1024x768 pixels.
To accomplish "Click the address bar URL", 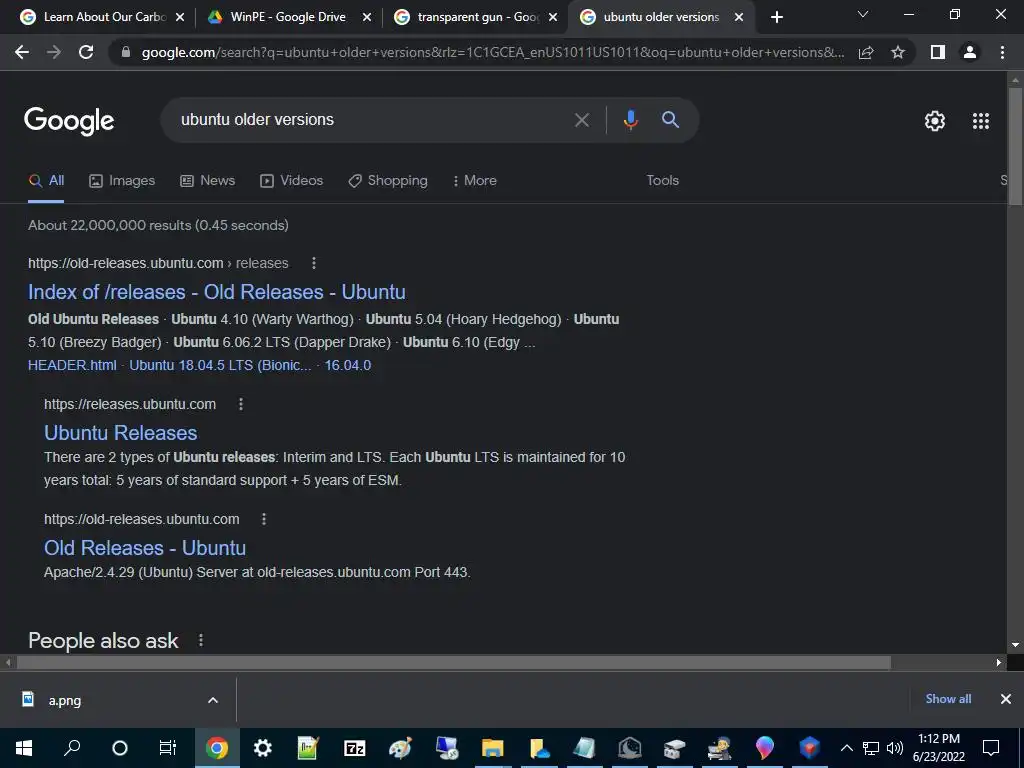I will point(492,52).
